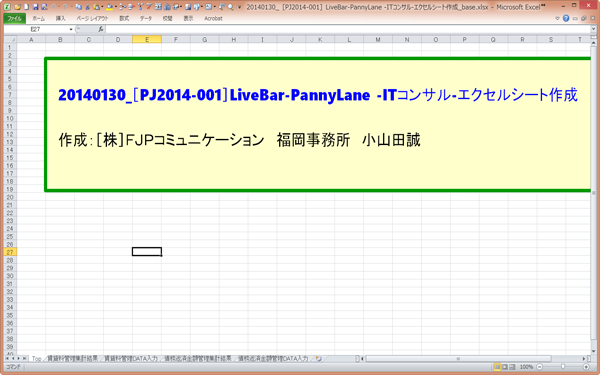Click the horizontal scrollbar thumb
Viewport: 600px width, 375px height.
(457, 359)
